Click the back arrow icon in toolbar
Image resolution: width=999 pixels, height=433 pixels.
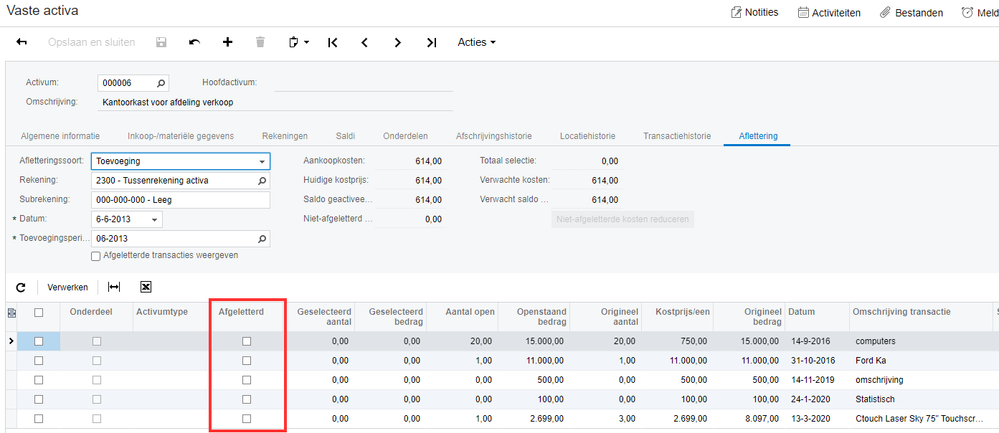pos(22,43)
